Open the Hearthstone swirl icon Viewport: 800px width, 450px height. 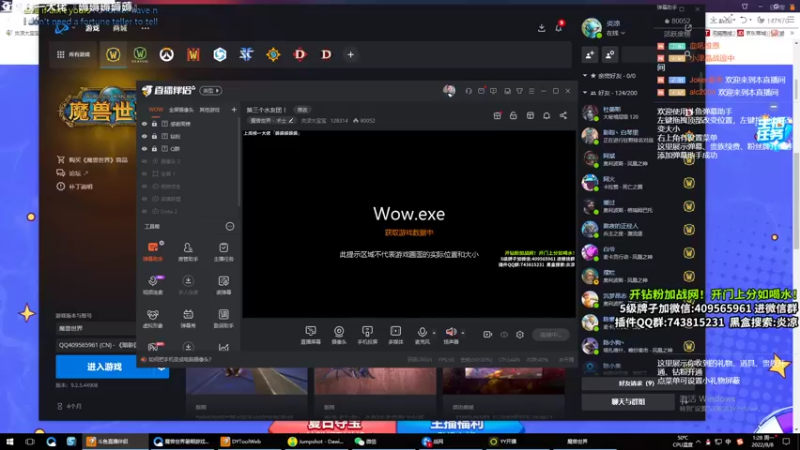pyautogui.click(x=273, y=54)
